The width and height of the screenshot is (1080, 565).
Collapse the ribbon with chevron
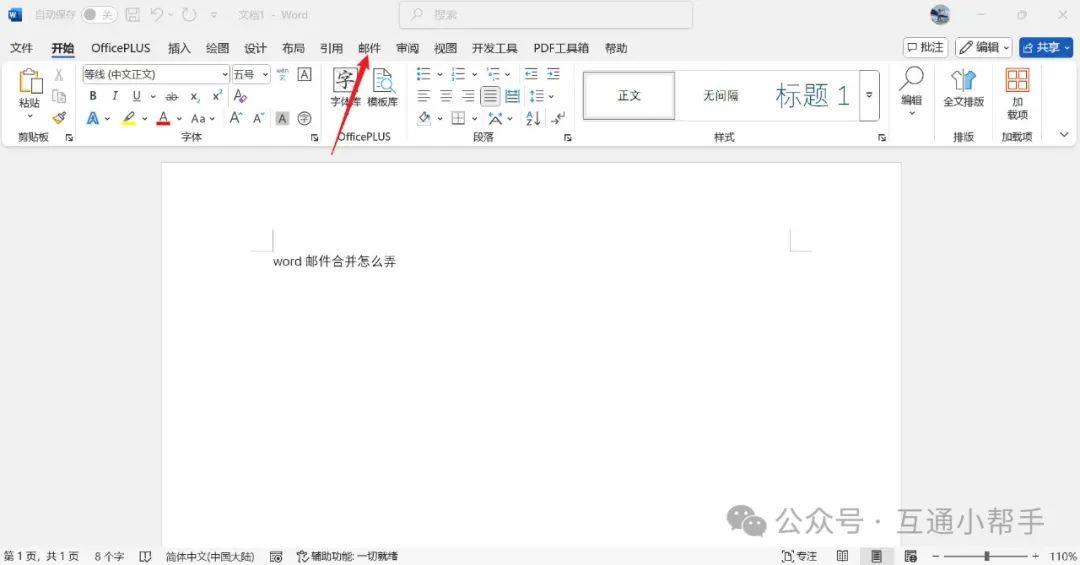coord(1064,135)
